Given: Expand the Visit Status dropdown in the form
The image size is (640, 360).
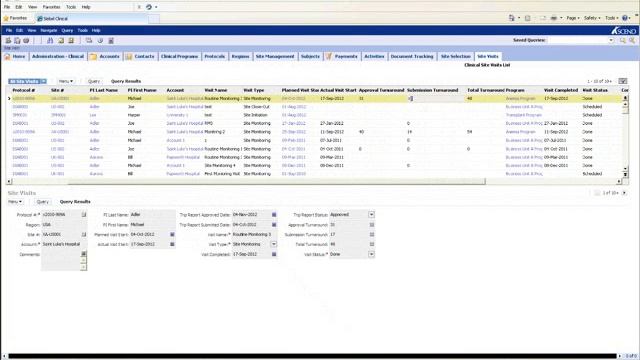Looking at the screenshot, I should coord(371,254).
